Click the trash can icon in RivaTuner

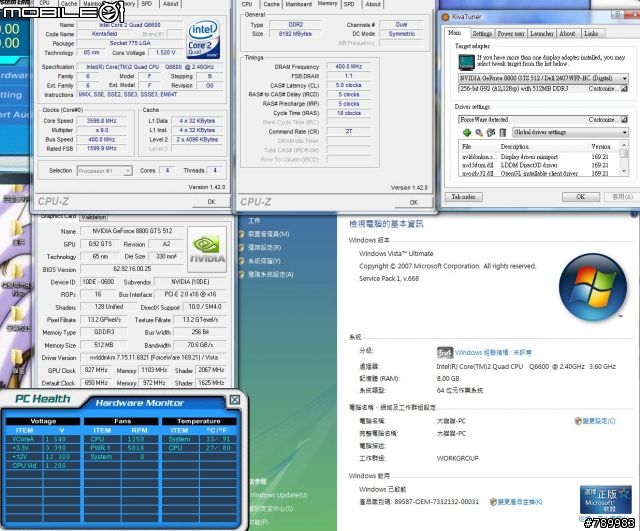pyautogui.click(x=502, y=132)
